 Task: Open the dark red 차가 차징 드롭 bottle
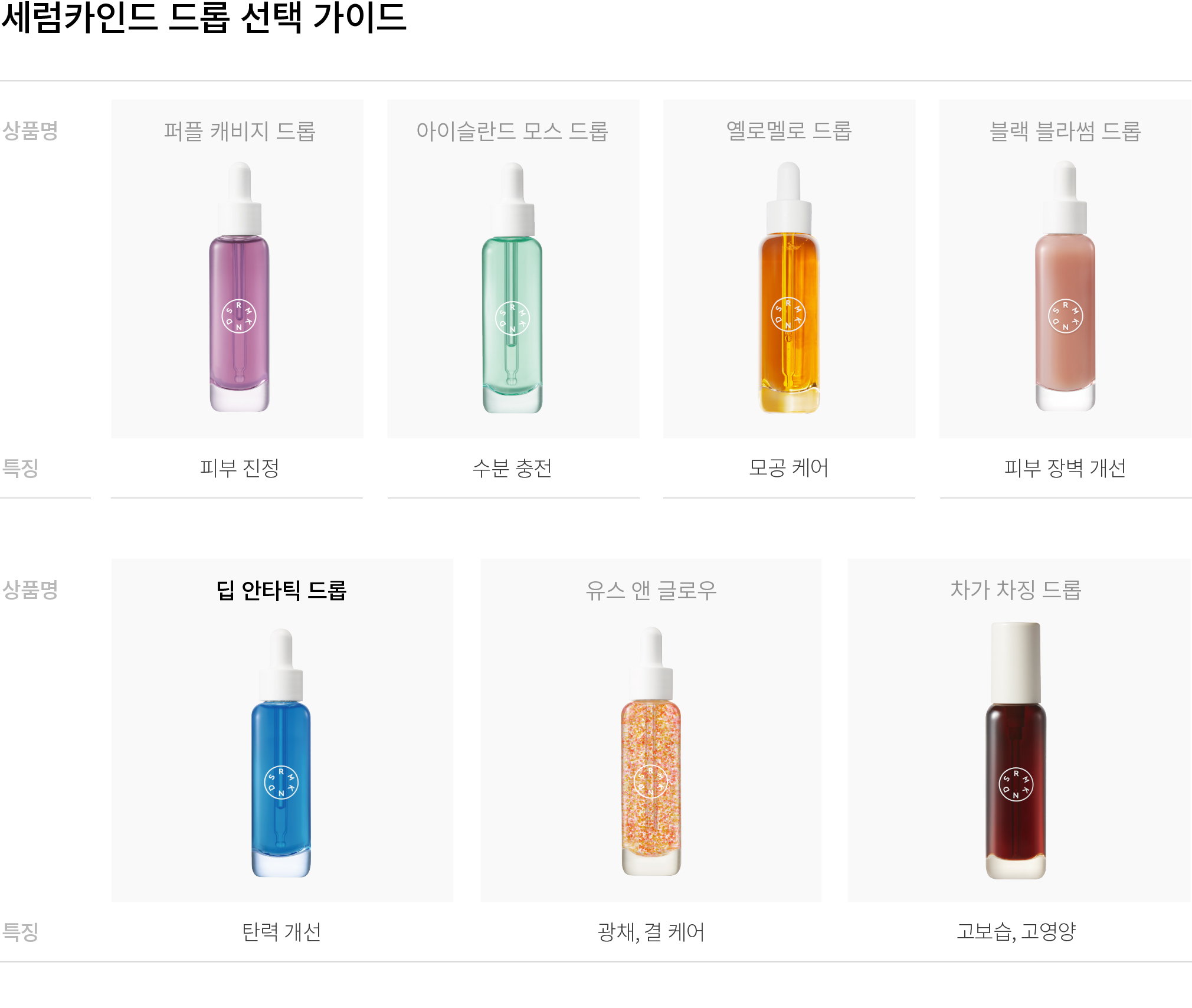1016,751
